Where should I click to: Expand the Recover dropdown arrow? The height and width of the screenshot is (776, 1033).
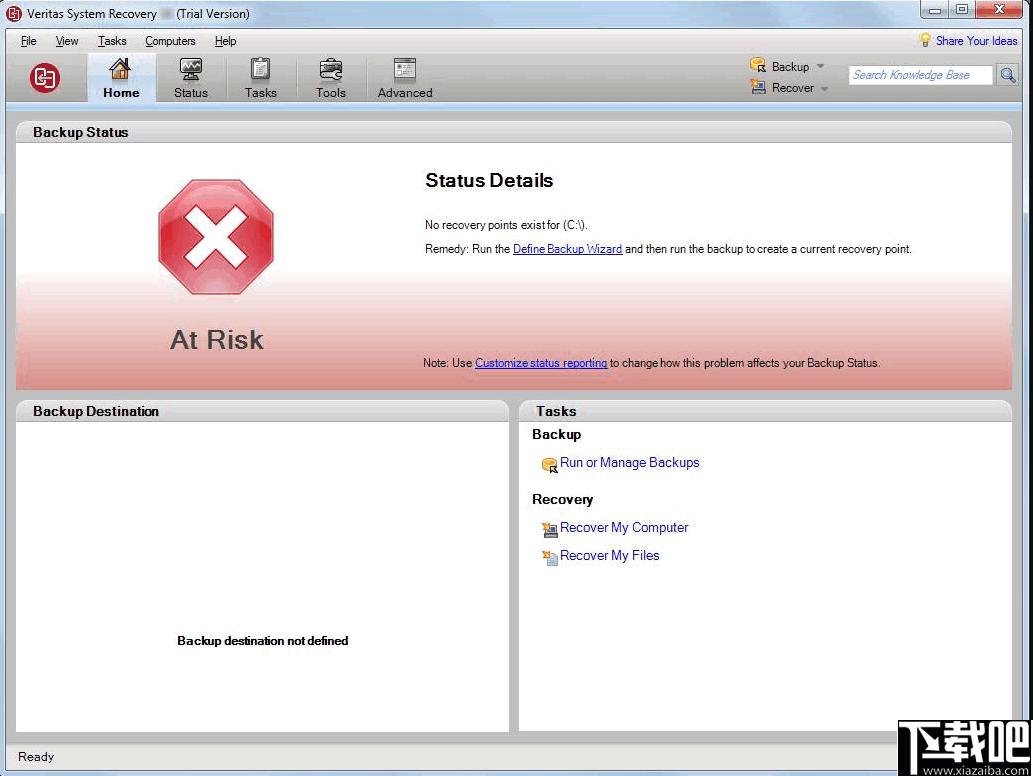click(824, 88)
